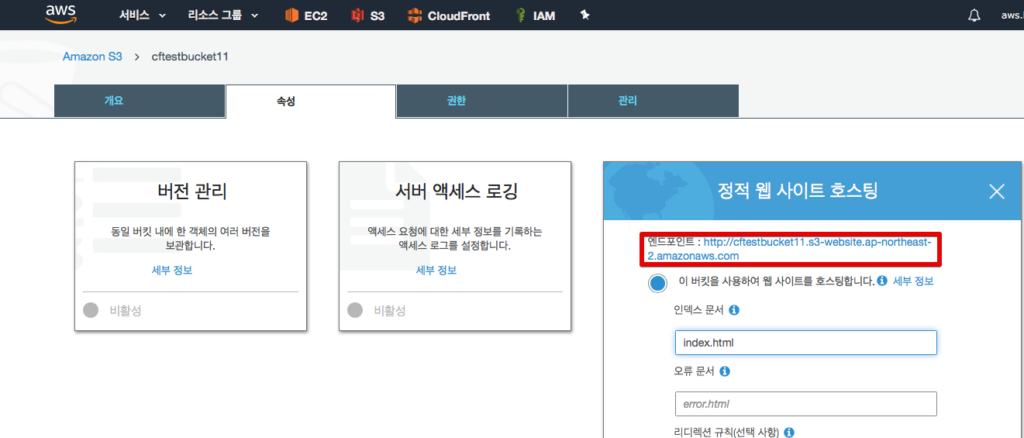
Task: Click the 서버 액세스 로깅 card title
Action: (x=456, y=192)
